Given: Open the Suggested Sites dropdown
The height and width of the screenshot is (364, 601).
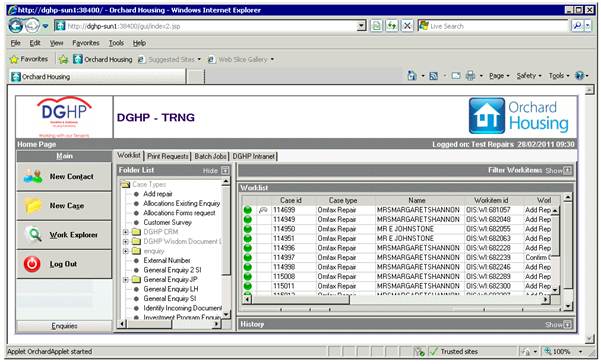Looking at the screenshot, I should pos(169,59).
